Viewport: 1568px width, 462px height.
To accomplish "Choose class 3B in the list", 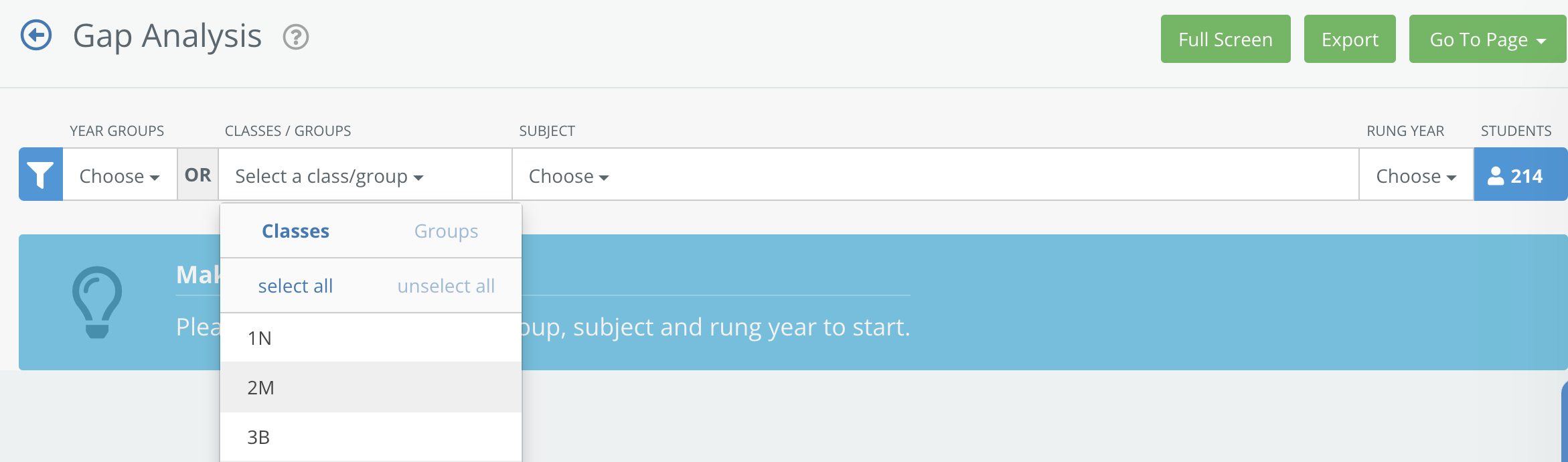I will pos(259,437).
